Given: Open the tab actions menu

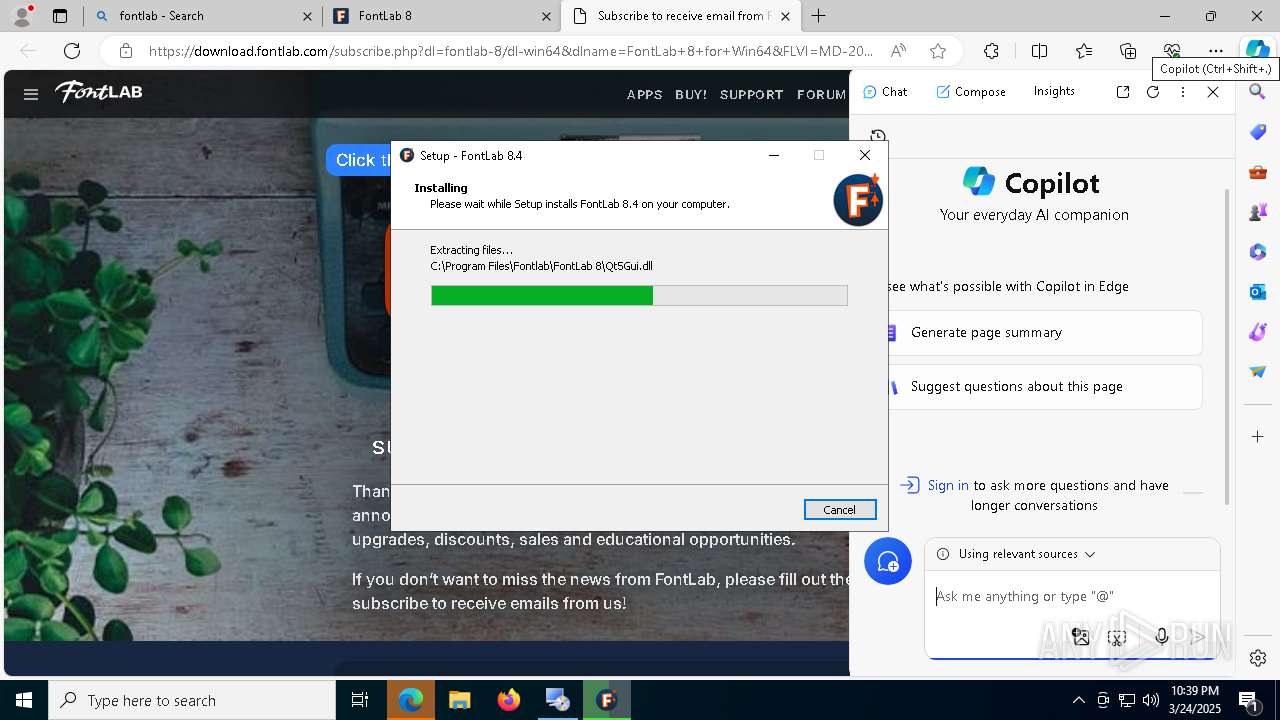Looking at the screenshot, I should 60,16.
